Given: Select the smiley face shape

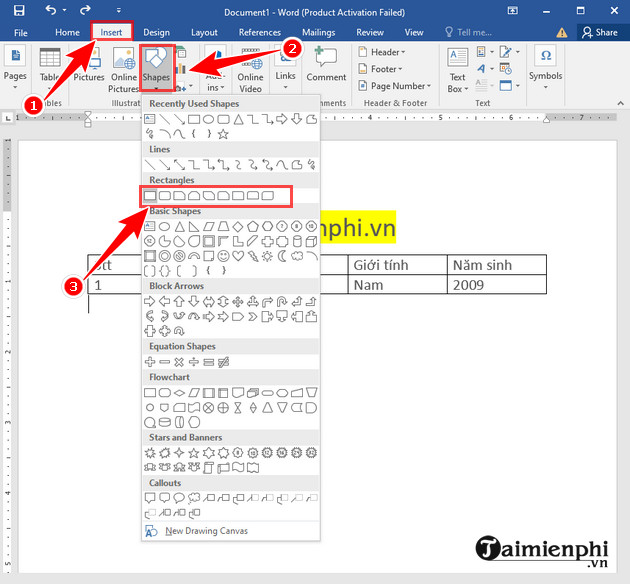Looking at the screenshot, I should pos(223,256).
